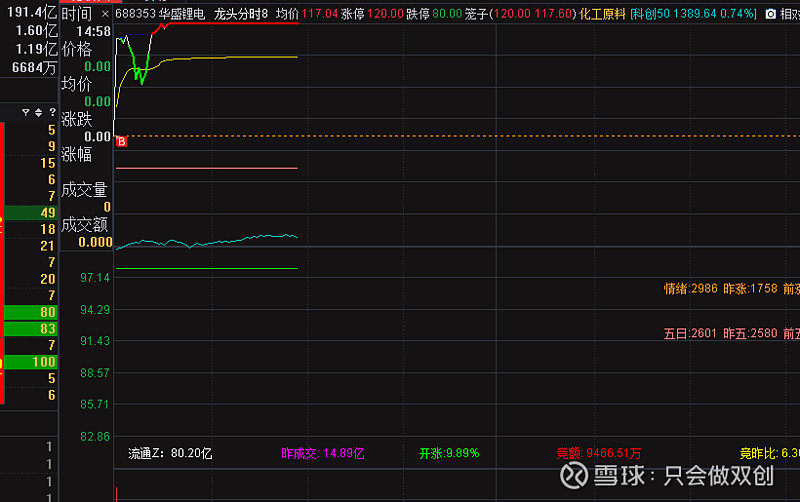Click the 五日:2601 indicator text
The width and height of the screenshot is (800, 502).
(x=690, y=333)
